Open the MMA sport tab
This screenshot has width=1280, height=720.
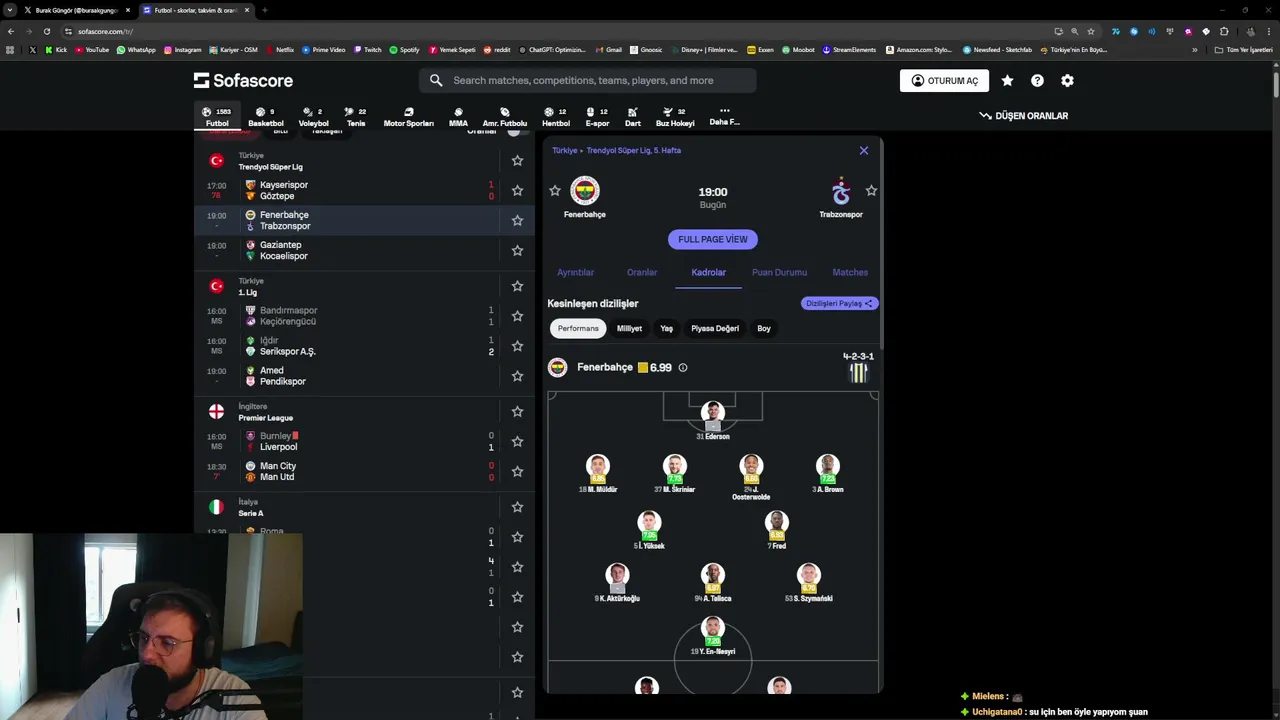(458, 117)
